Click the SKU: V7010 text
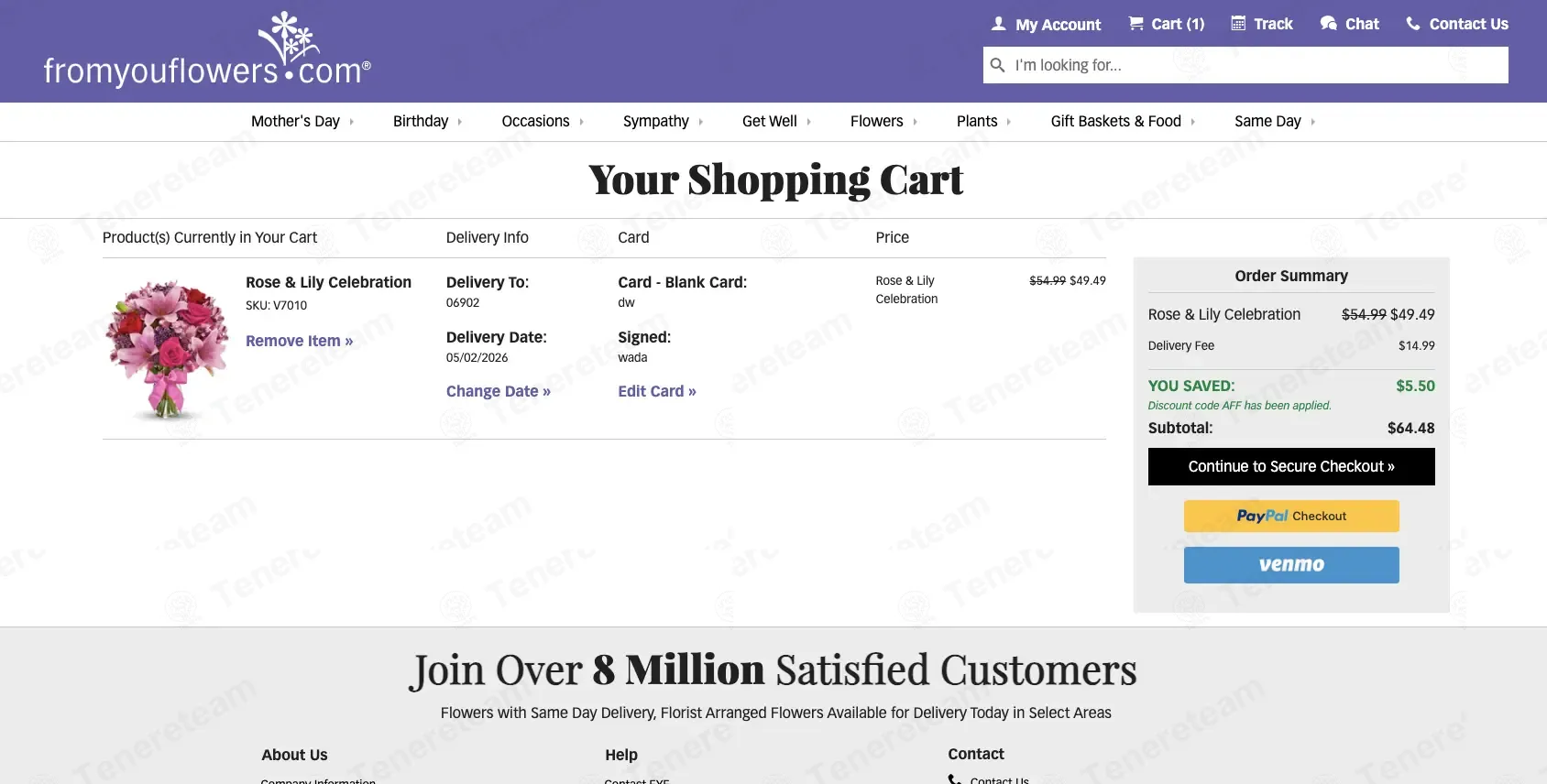This screenshot has height=784, width=1547. [x=276, y=305]
